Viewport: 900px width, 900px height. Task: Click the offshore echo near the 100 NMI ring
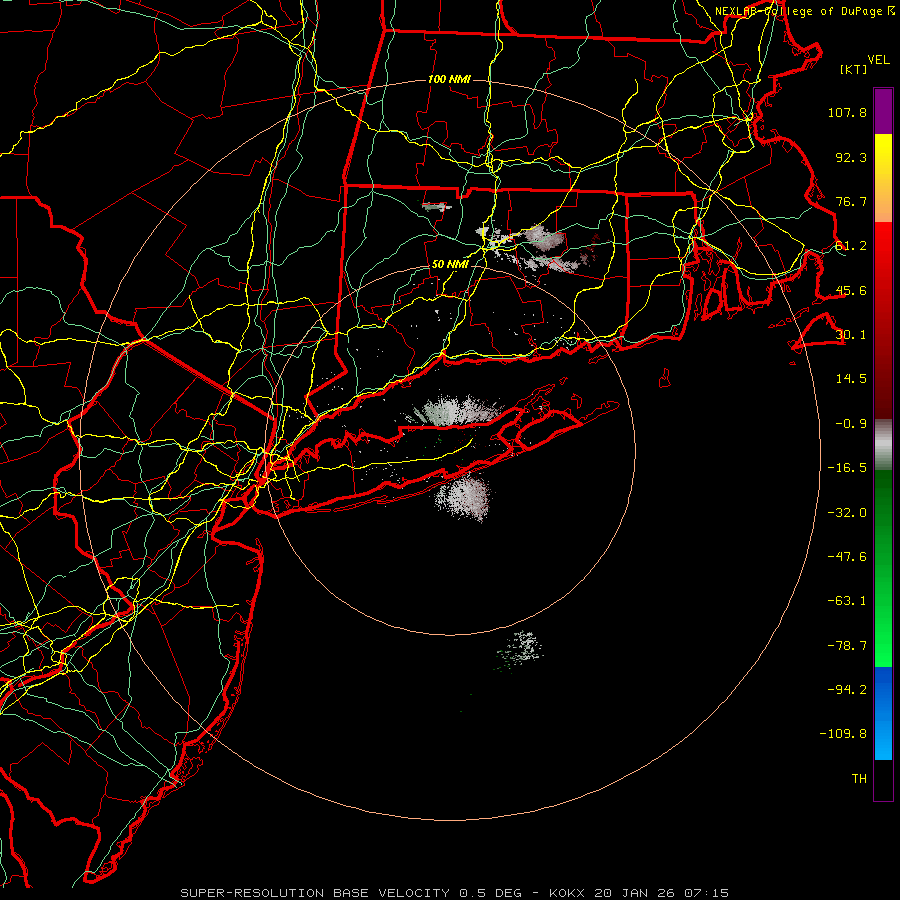pos(520,649)
